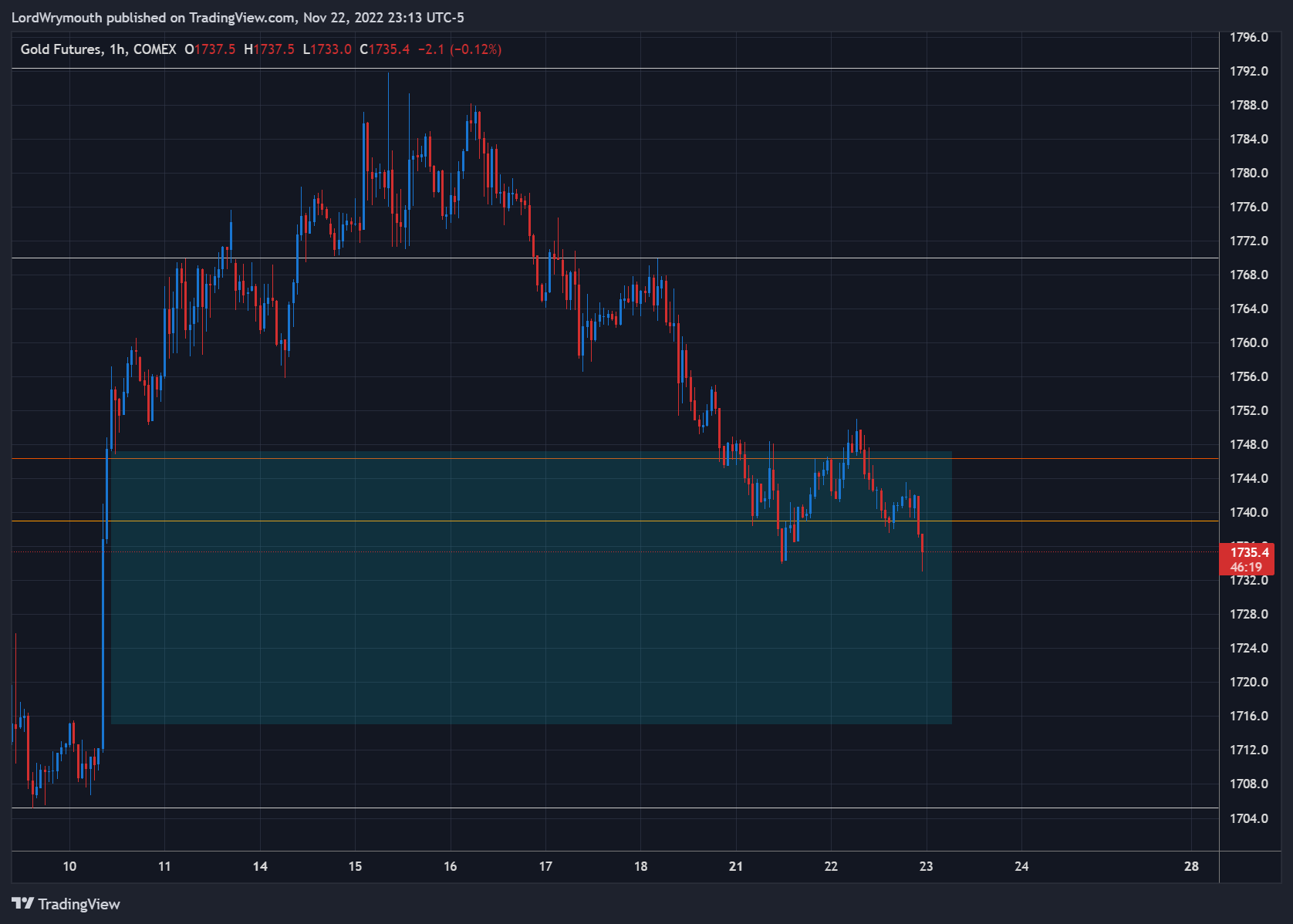Select the white horizontal line near 1792
Screen dimensions: 1293x924
point(615,69)
